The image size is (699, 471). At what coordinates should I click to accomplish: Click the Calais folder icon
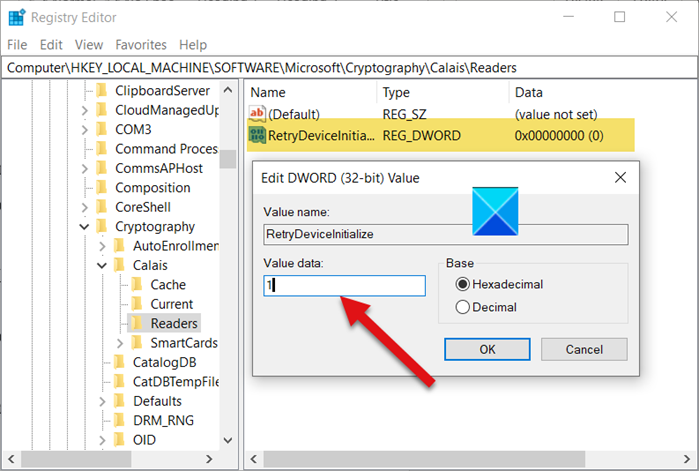(119, 265)
